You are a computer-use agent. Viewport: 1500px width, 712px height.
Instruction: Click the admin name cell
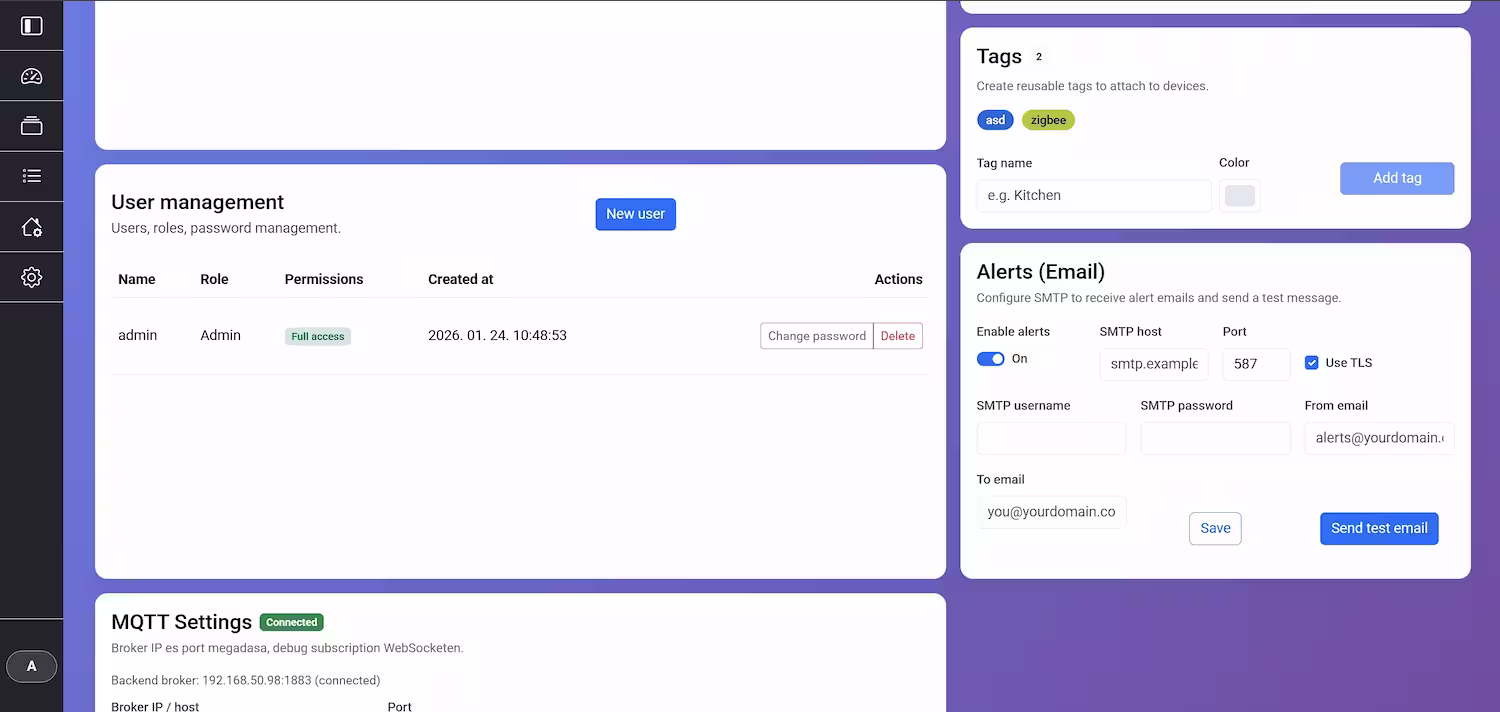[x=138, y=335]
